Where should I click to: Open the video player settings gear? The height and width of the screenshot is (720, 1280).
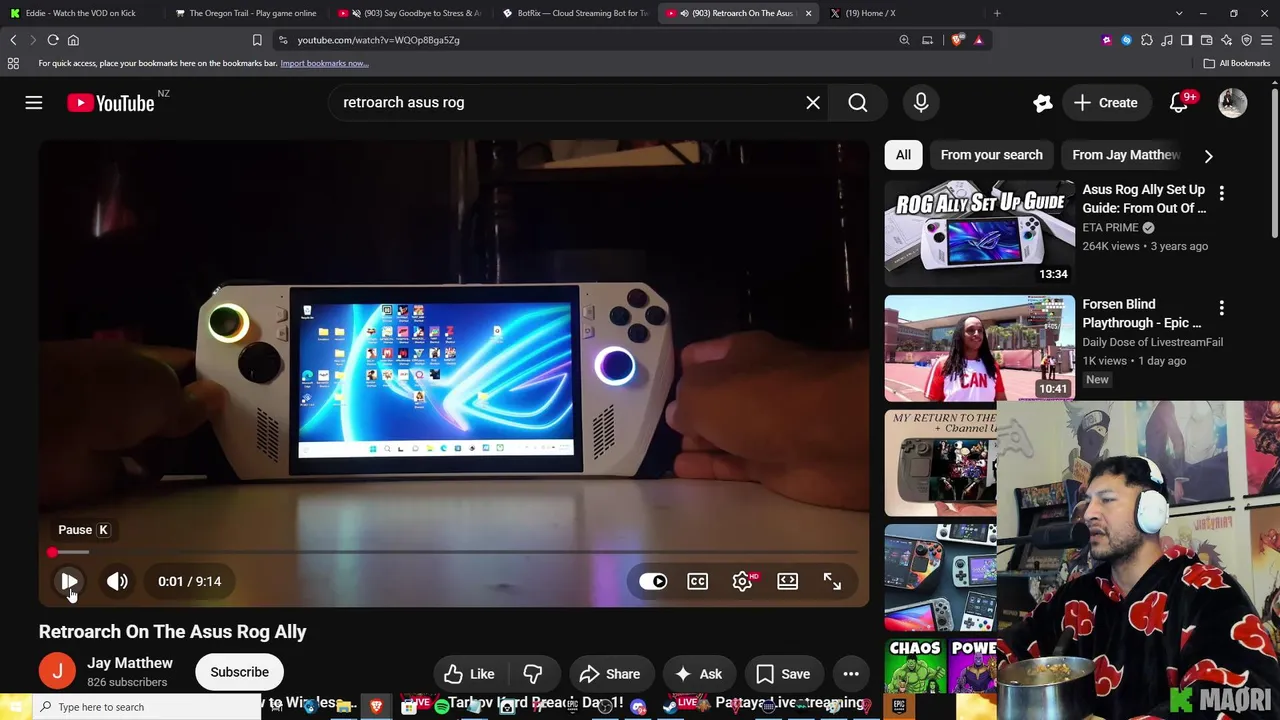point(742,581)
